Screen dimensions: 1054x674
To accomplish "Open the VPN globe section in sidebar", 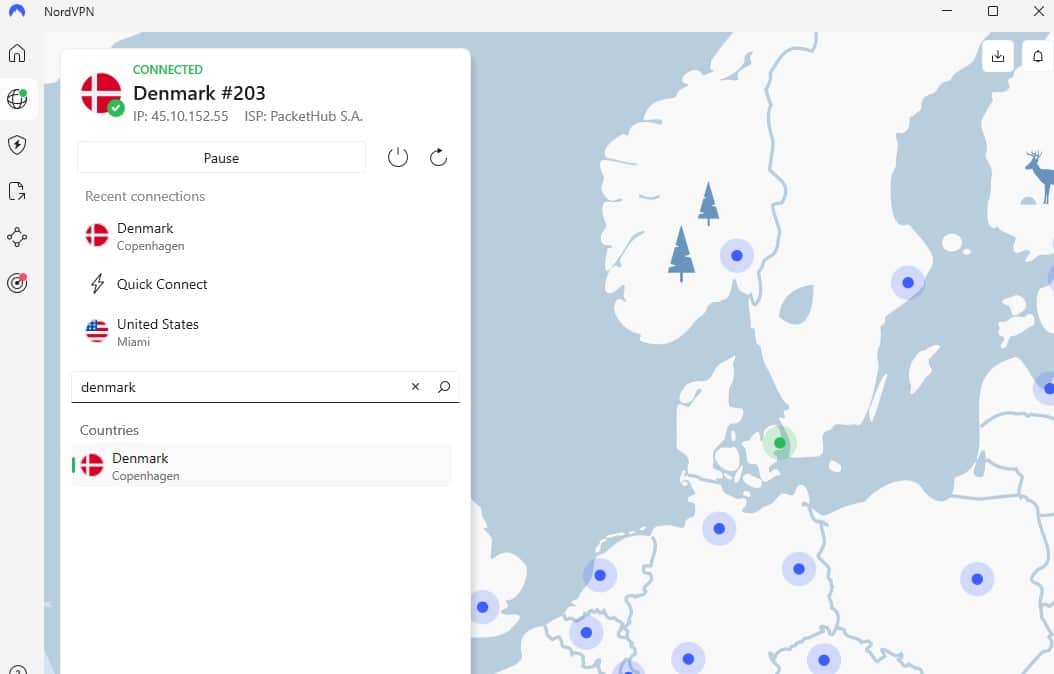I will coord(17,99).
